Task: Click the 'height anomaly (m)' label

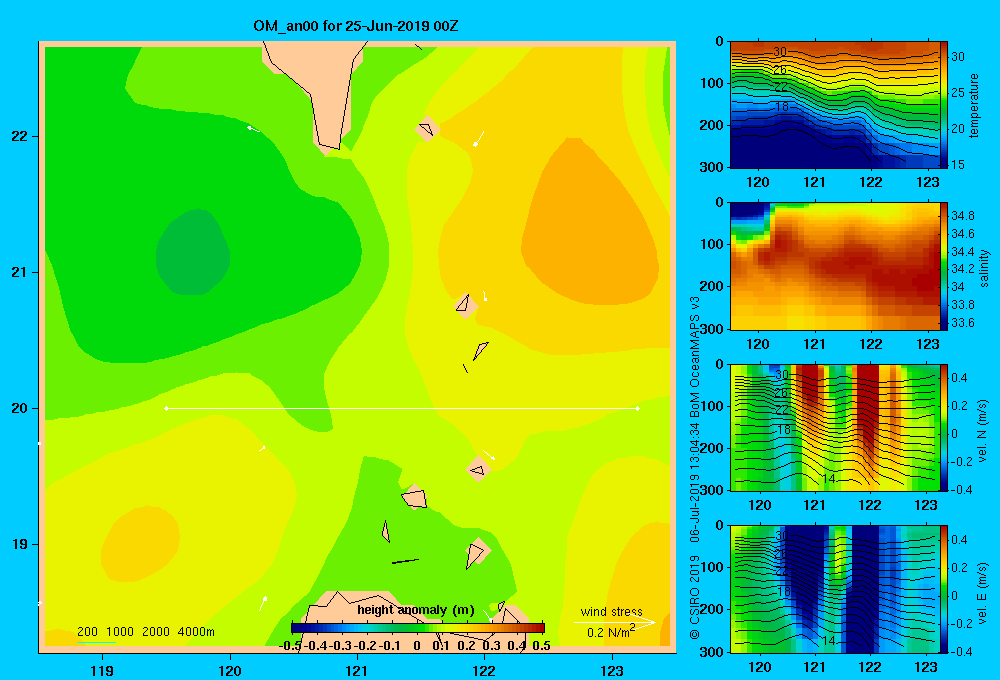Action: 416,610
